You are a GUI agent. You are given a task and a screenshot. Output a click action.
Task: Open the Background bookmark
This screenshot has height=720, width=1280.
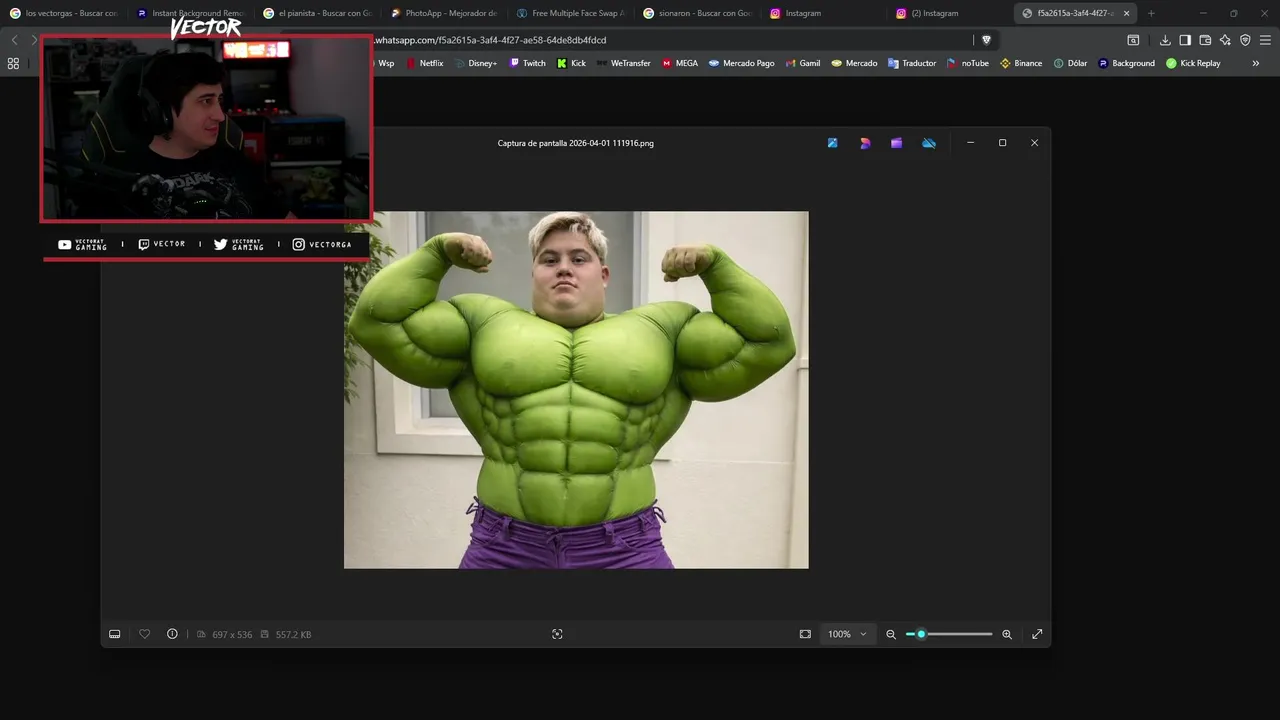[1126, 63]
